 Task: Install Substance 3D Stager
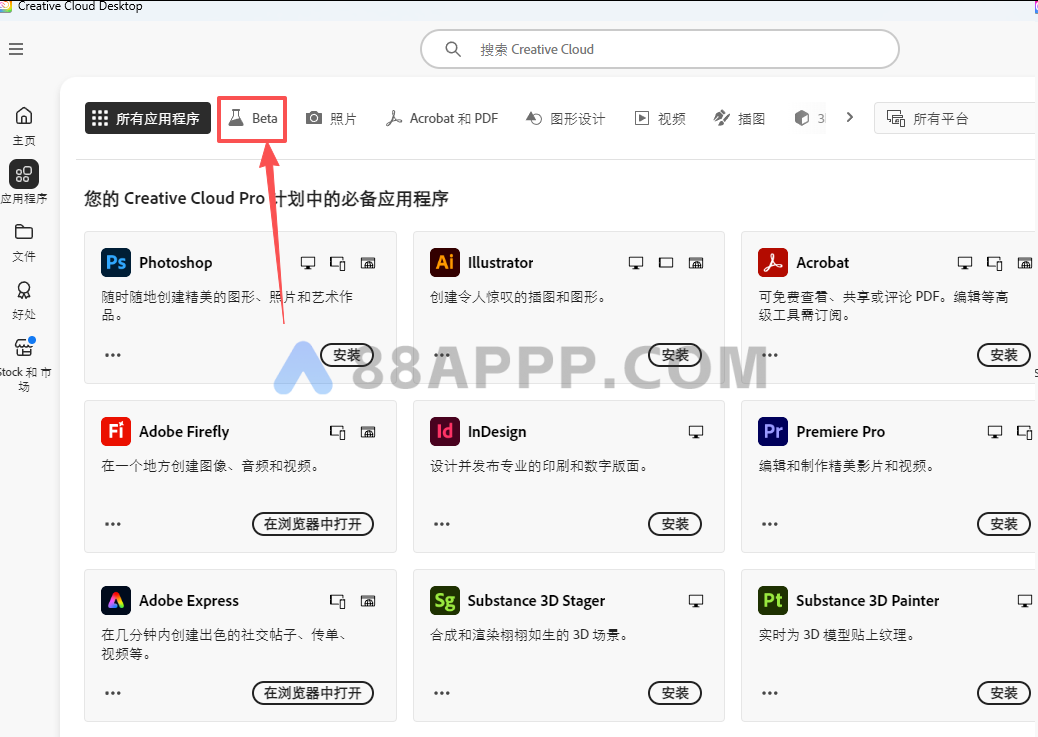675,693
